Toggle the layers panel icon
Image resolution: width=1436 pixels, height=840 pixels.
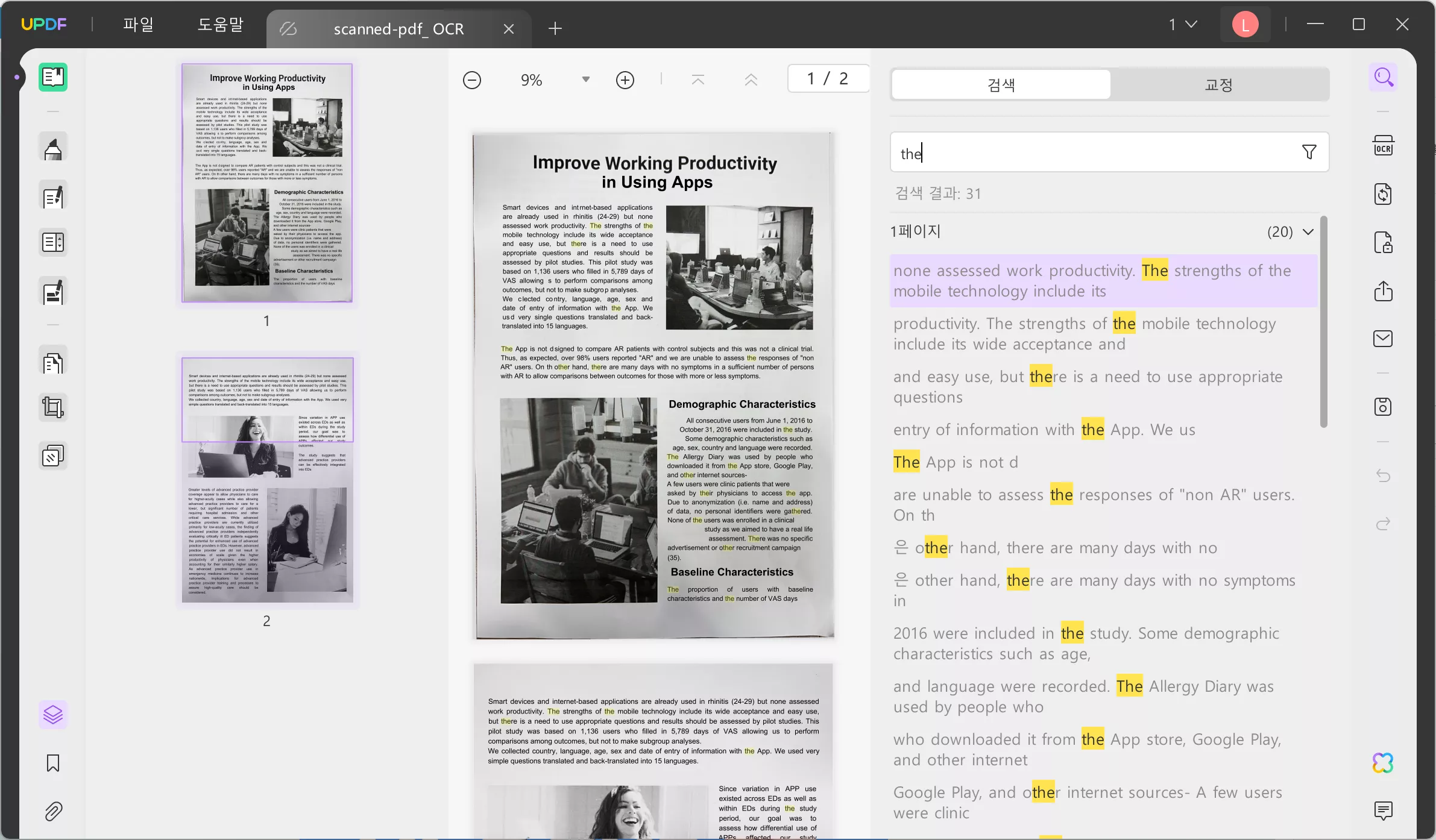tap(53, 715)
